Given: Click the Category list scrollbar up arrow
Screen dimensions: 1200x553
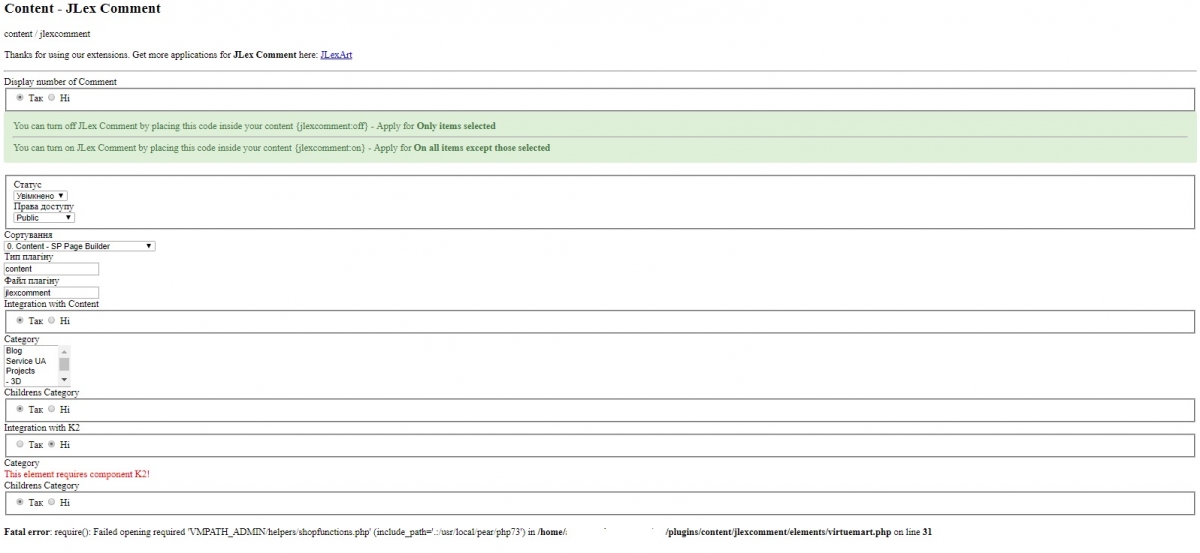Looking at the screenshot, I should 65,350.
